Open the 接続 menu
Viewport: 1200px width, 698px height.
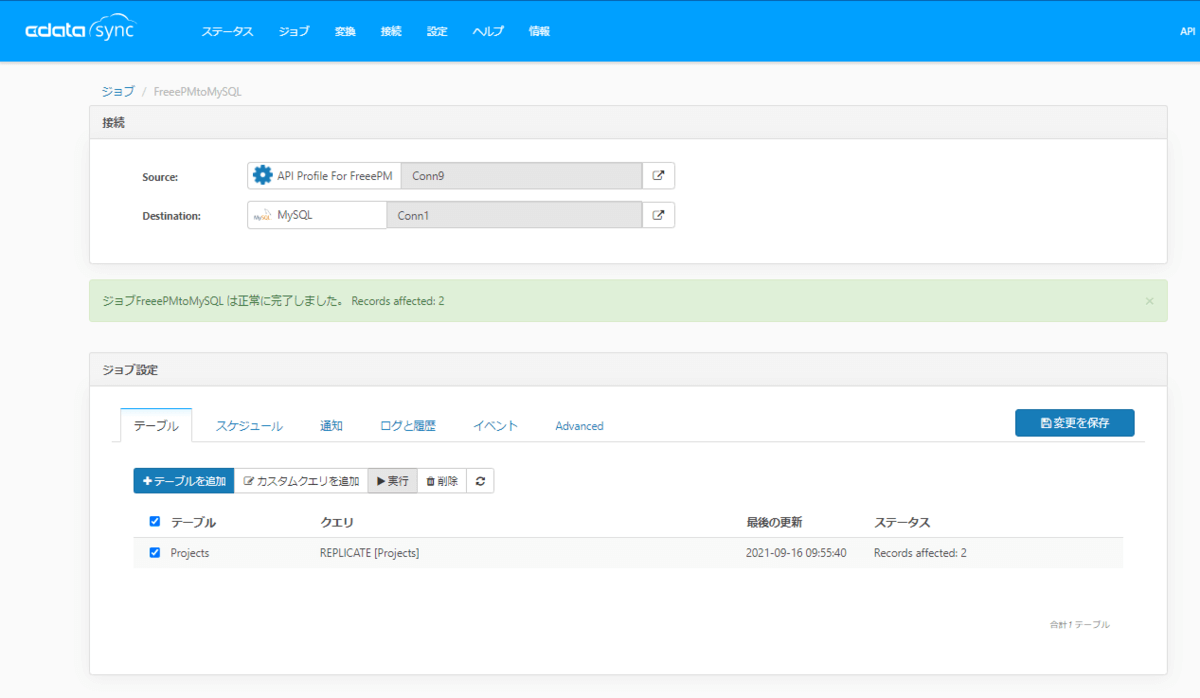(391, 31)
